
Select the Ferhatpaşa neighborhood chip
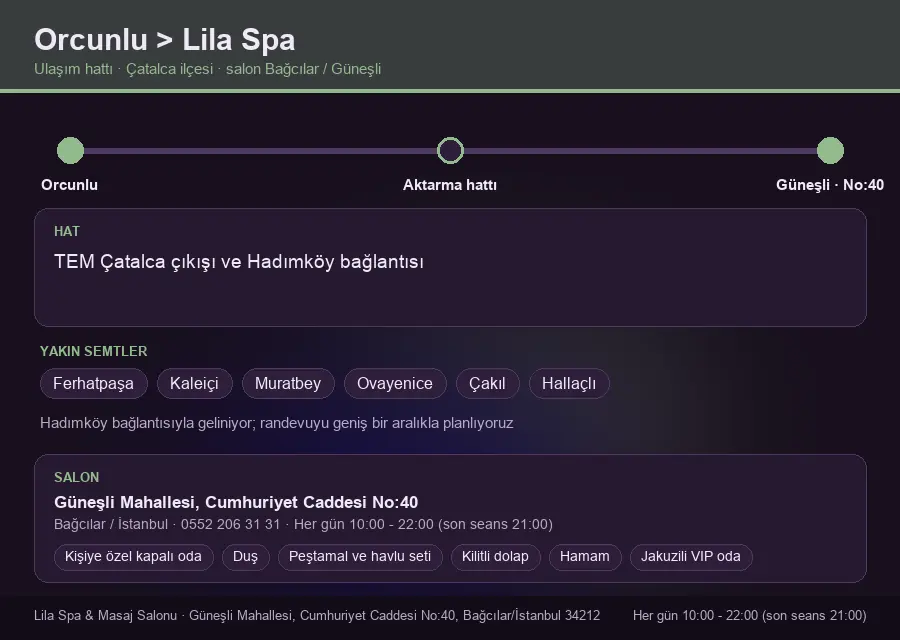(x=94, y=383)
